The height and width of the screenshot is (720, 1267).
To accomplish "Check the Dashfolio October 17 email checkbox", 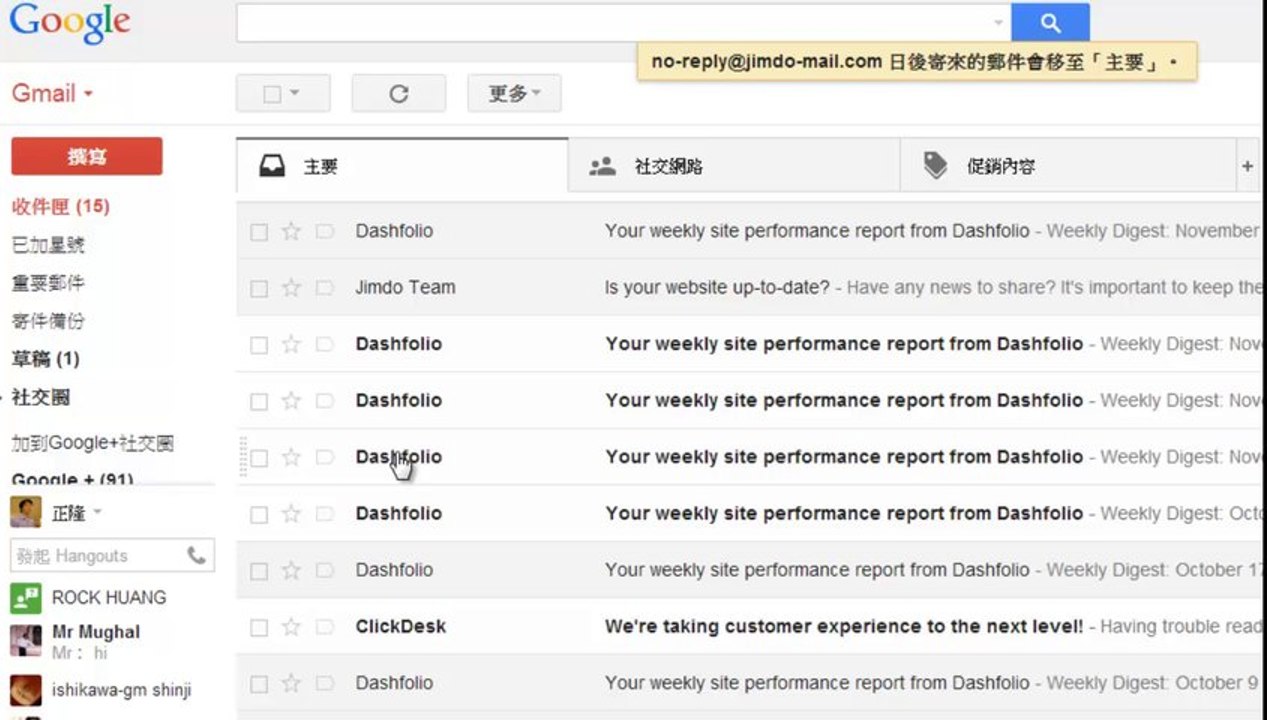I will (259, 572).
